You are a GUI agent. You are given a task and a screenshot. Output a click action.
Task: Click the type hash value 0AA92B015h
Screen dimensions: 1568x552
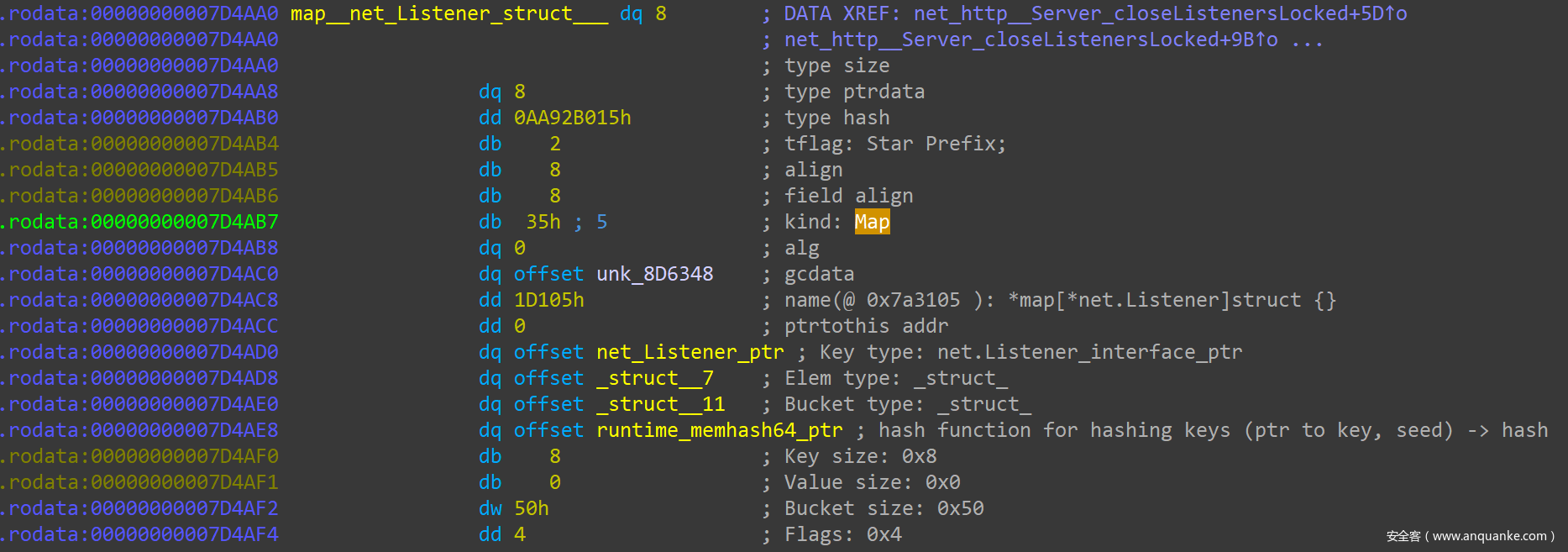(x=572, y=118)
